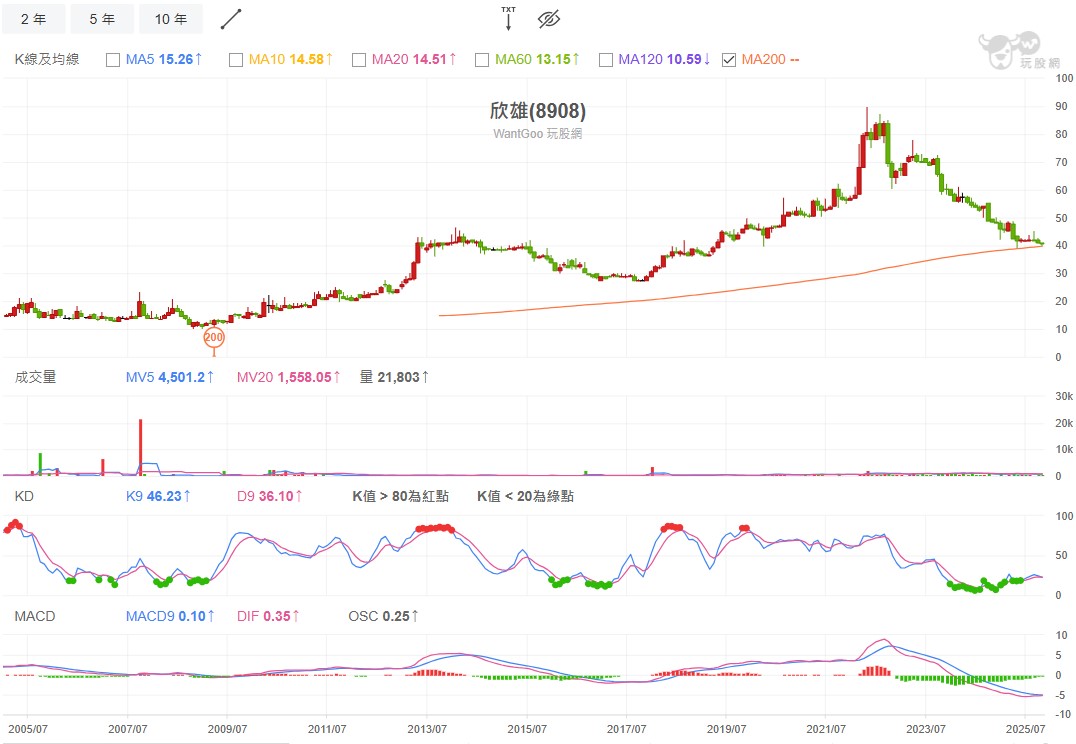Click the WantGoo bull logo
The image size is (1076, 744).
coord(1010,50)
